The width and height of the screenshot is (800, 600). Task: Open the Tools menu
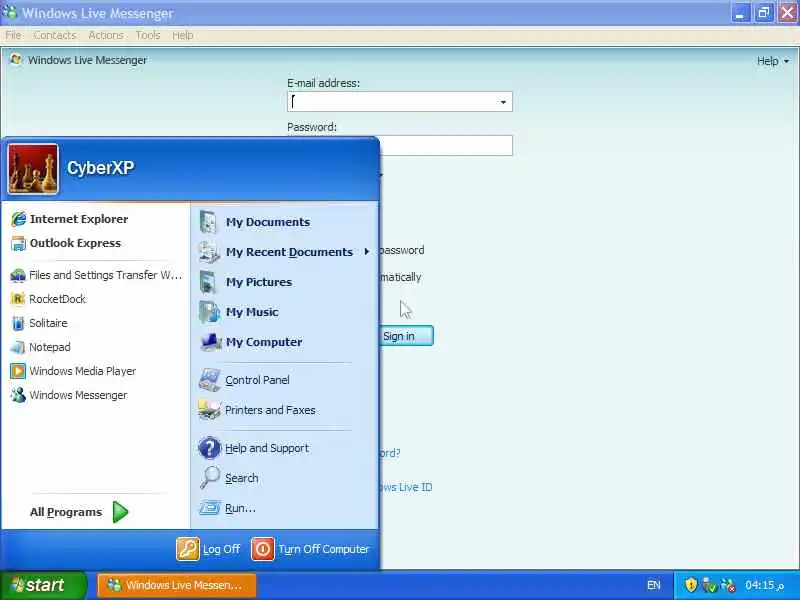pyautogui.click(x=148, y=35)
